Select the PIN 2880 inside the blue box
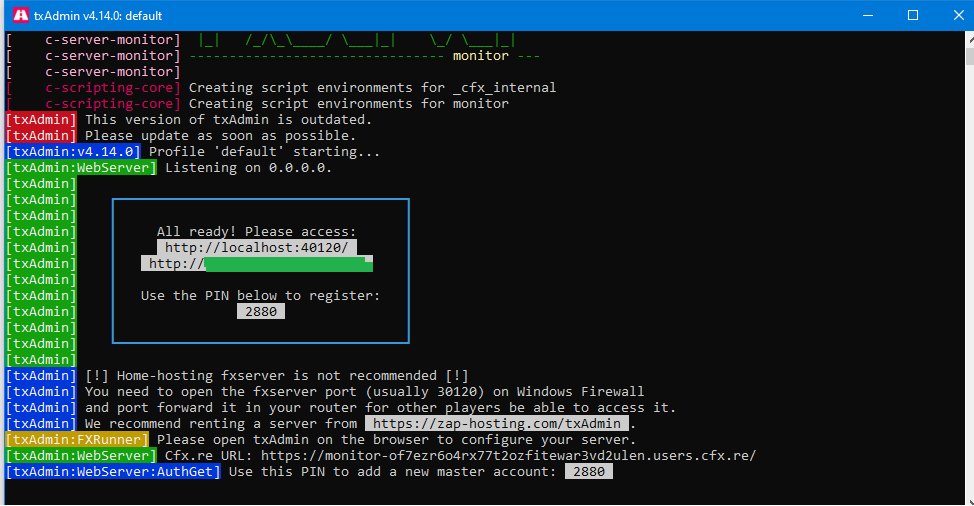 point(261,312)
